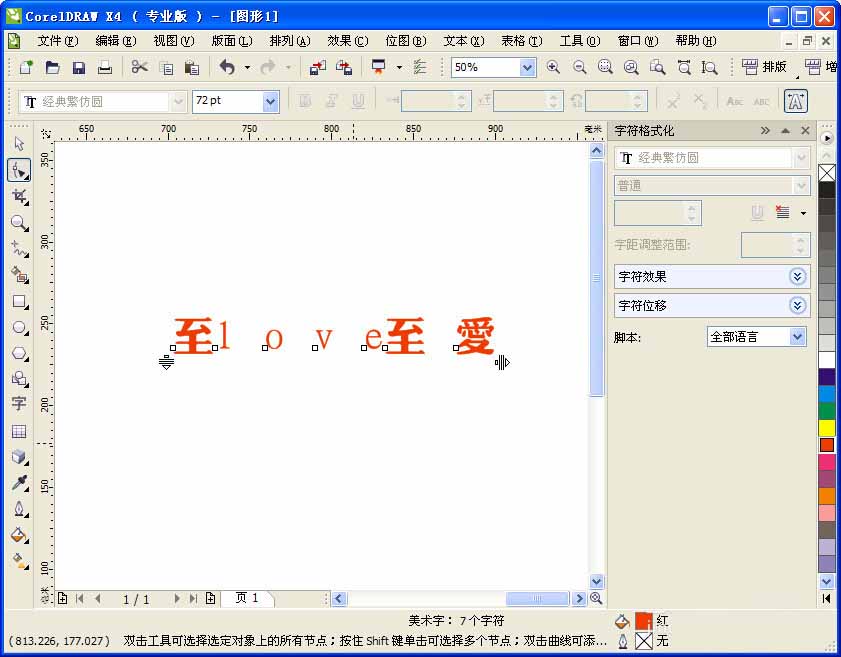The image size is (841, 657).
Task: Click the status bar red fill indicator
Action: pyautogui.click(x=643, y=621)
